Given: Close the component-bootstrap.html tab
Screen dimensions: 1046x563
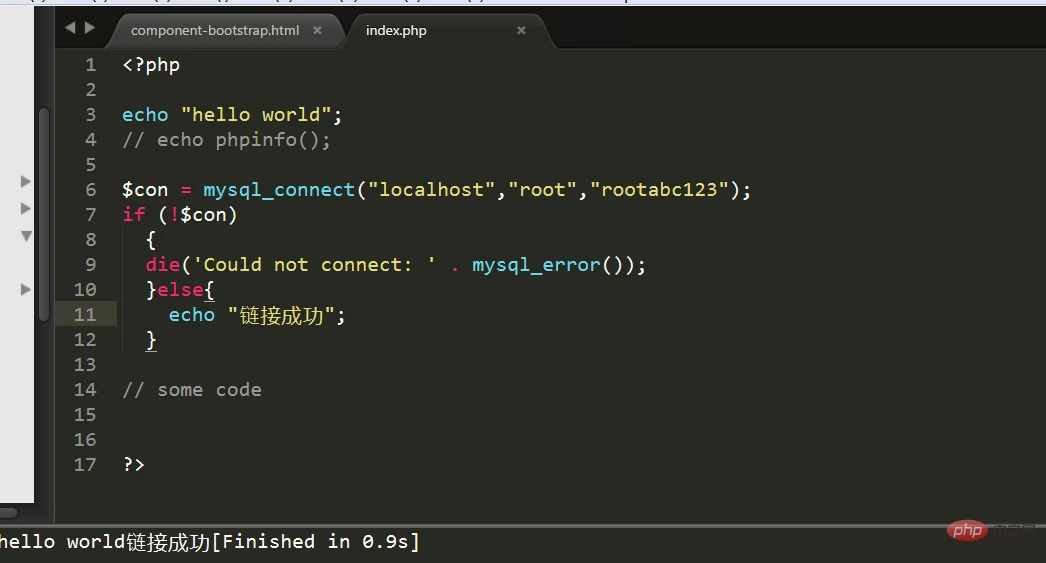Looking at the screenshot, I should coord(318,31).
